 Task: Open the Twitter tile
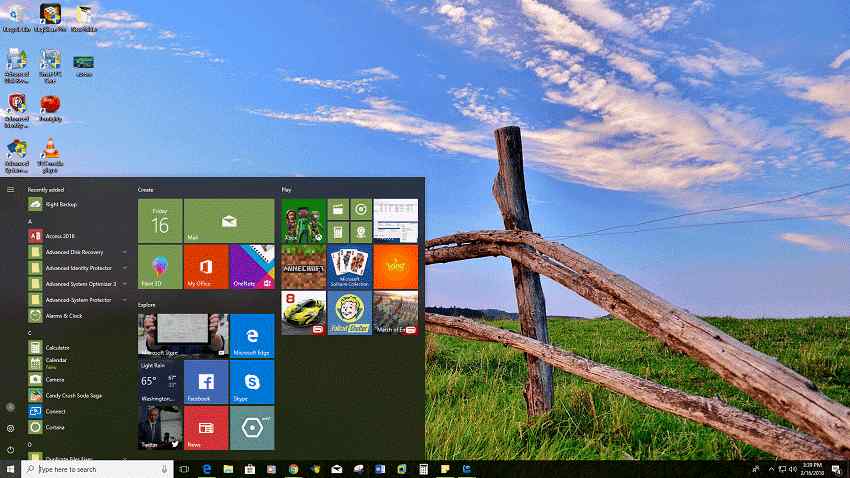coord(160,428)
